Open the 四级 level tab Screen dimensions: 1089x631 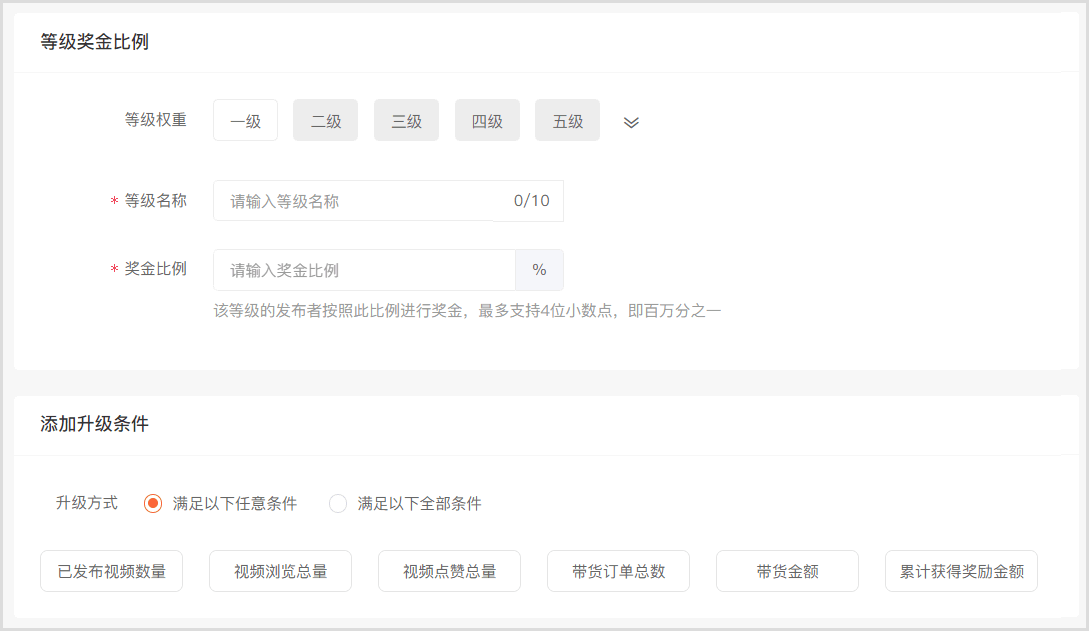tap(487, 121)
